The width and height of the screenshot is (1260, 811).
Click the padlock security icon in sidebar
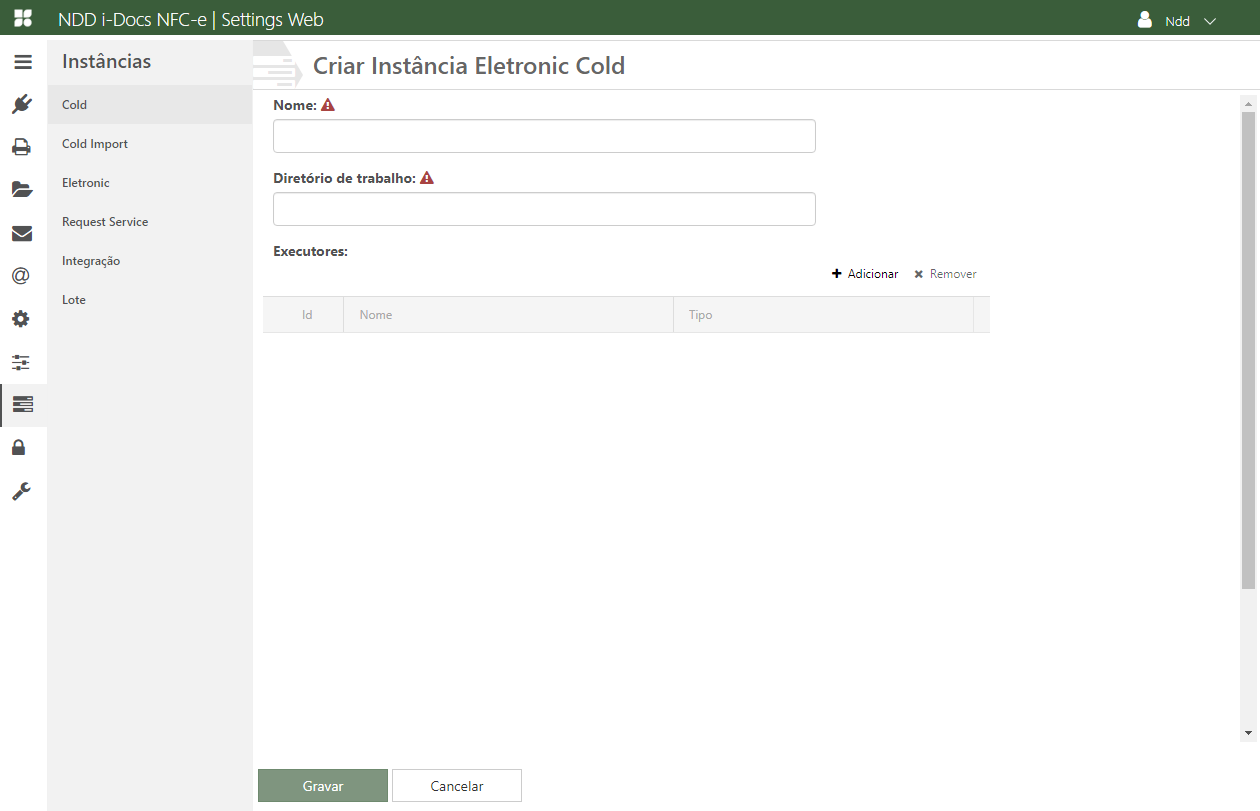pyautogui.click(x=19, y=447)
